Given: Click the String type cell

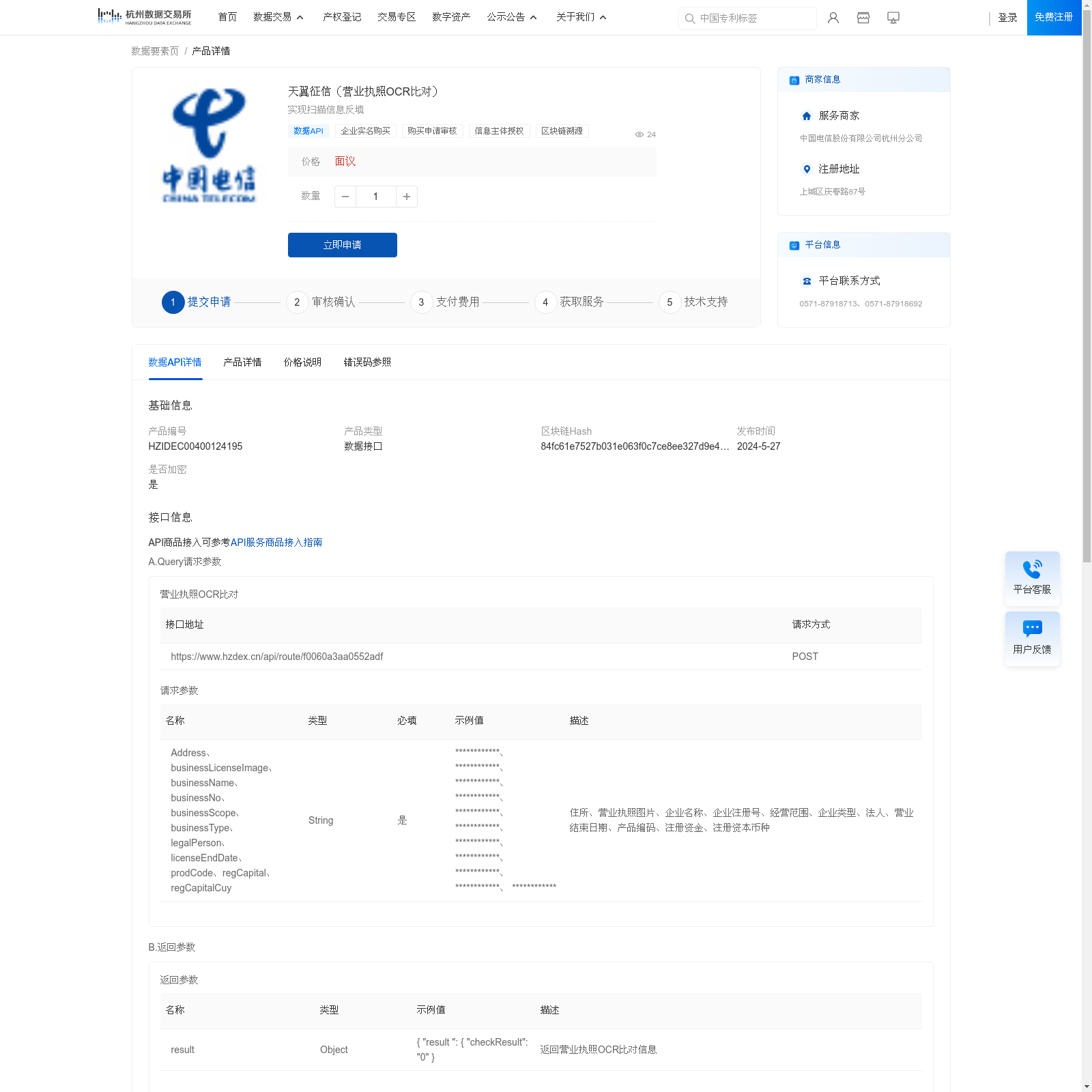Looking at the screenshot, I should coord(321,820).
